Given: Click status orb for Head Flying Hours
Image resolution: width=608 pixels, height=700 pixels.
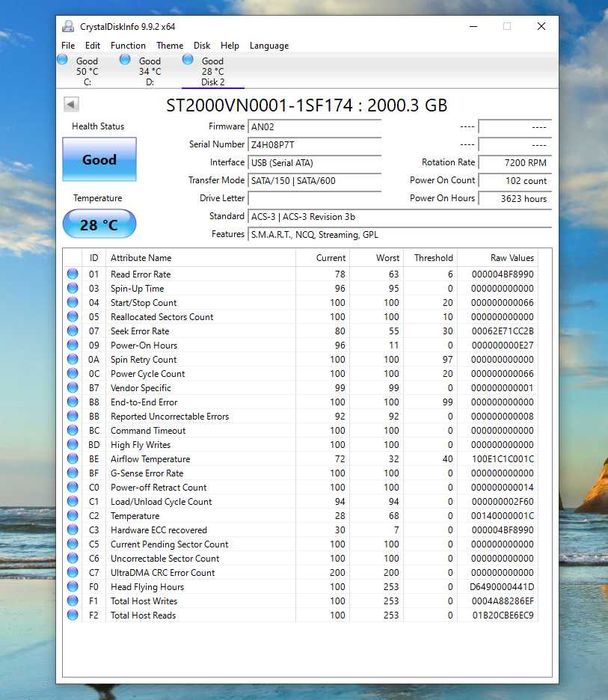Looking at the screenshot, I should click(72, 587).
